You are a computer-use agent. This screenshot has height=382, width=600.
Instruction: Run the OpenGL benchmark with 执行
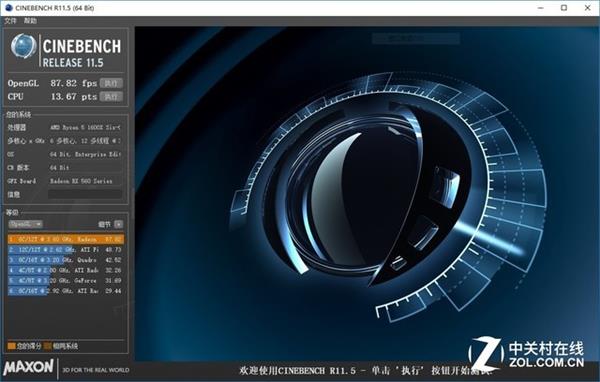111,83
